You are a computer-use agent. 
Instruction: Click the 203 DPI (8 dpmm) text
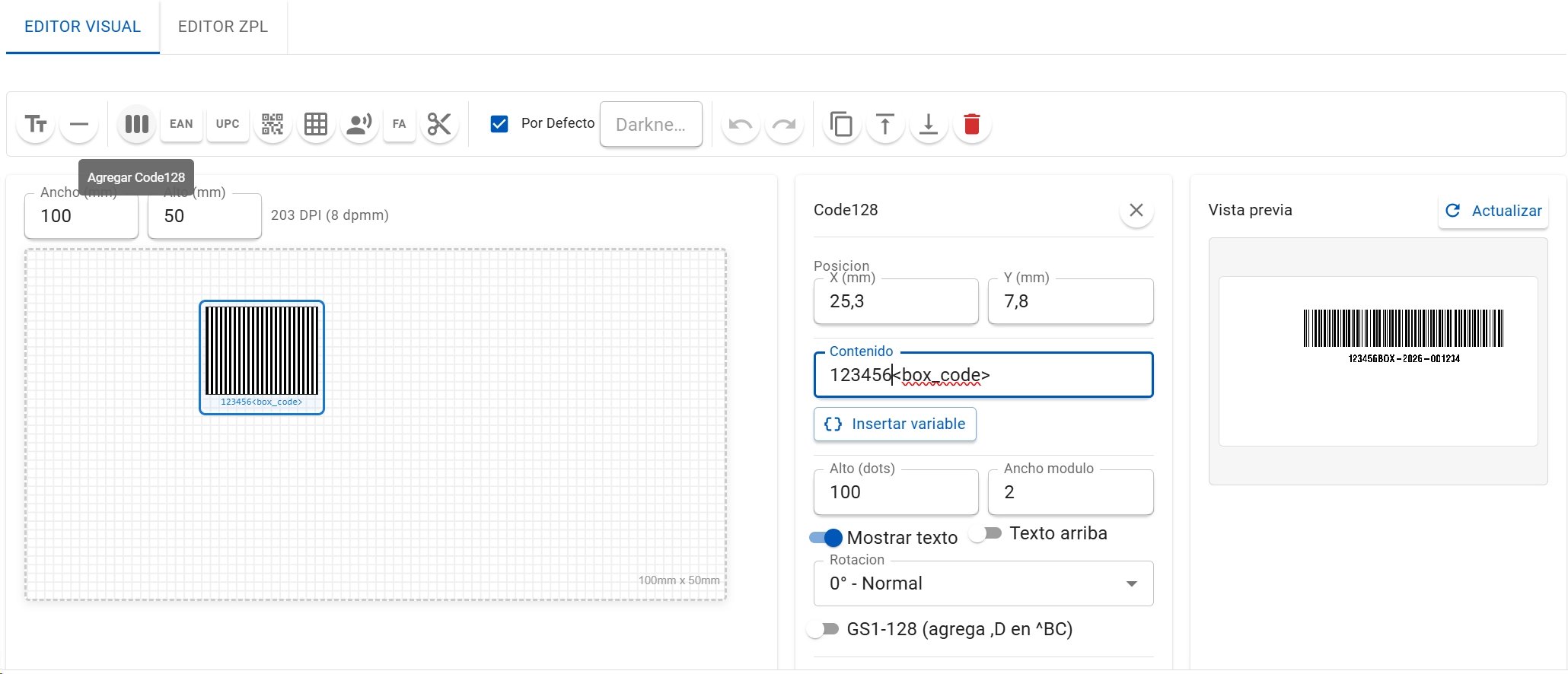330,215
